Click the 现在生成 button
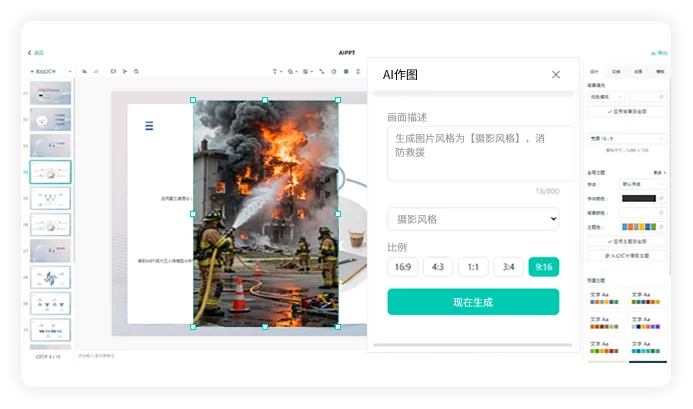Viewport: 693px width, 409px height. 473,302
